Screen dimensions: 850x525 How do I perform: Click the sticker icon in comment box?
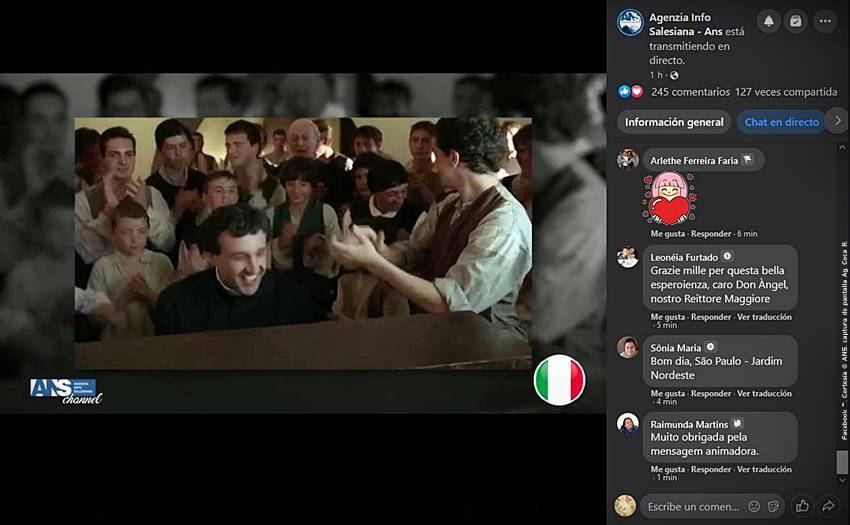pos(774,507)
